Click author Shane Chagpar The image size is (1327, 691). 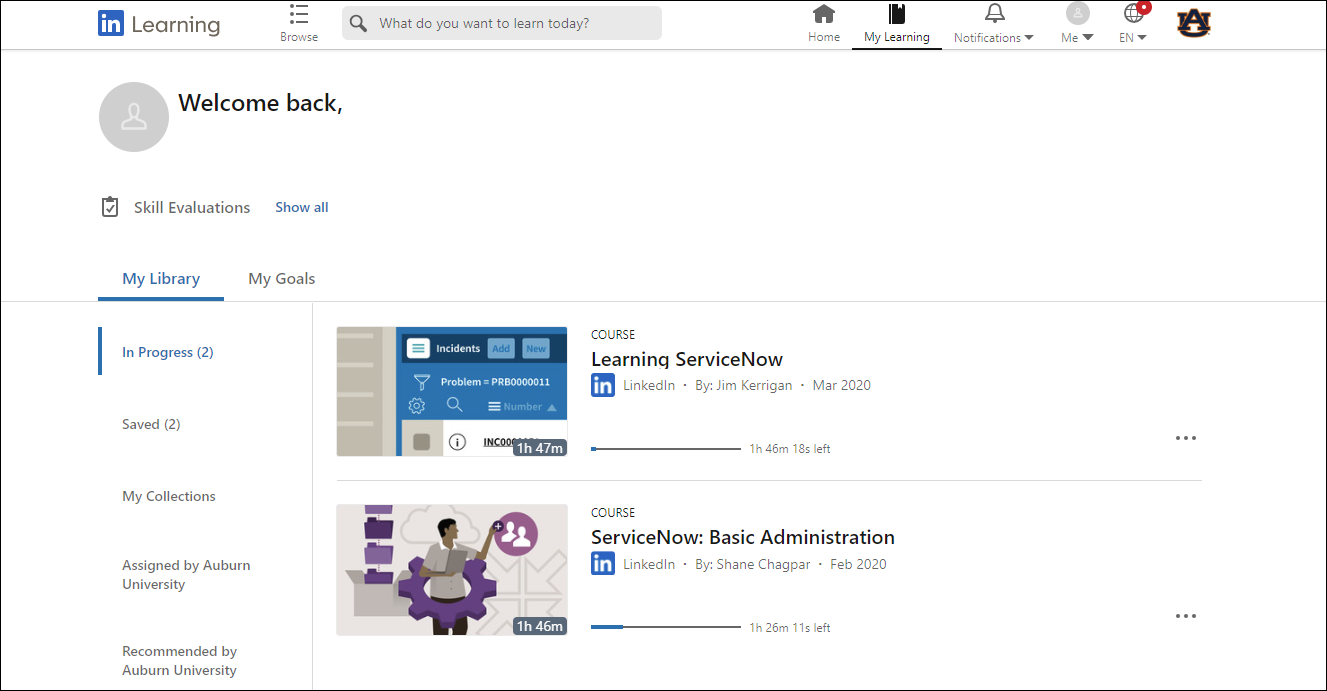point(752,564)
